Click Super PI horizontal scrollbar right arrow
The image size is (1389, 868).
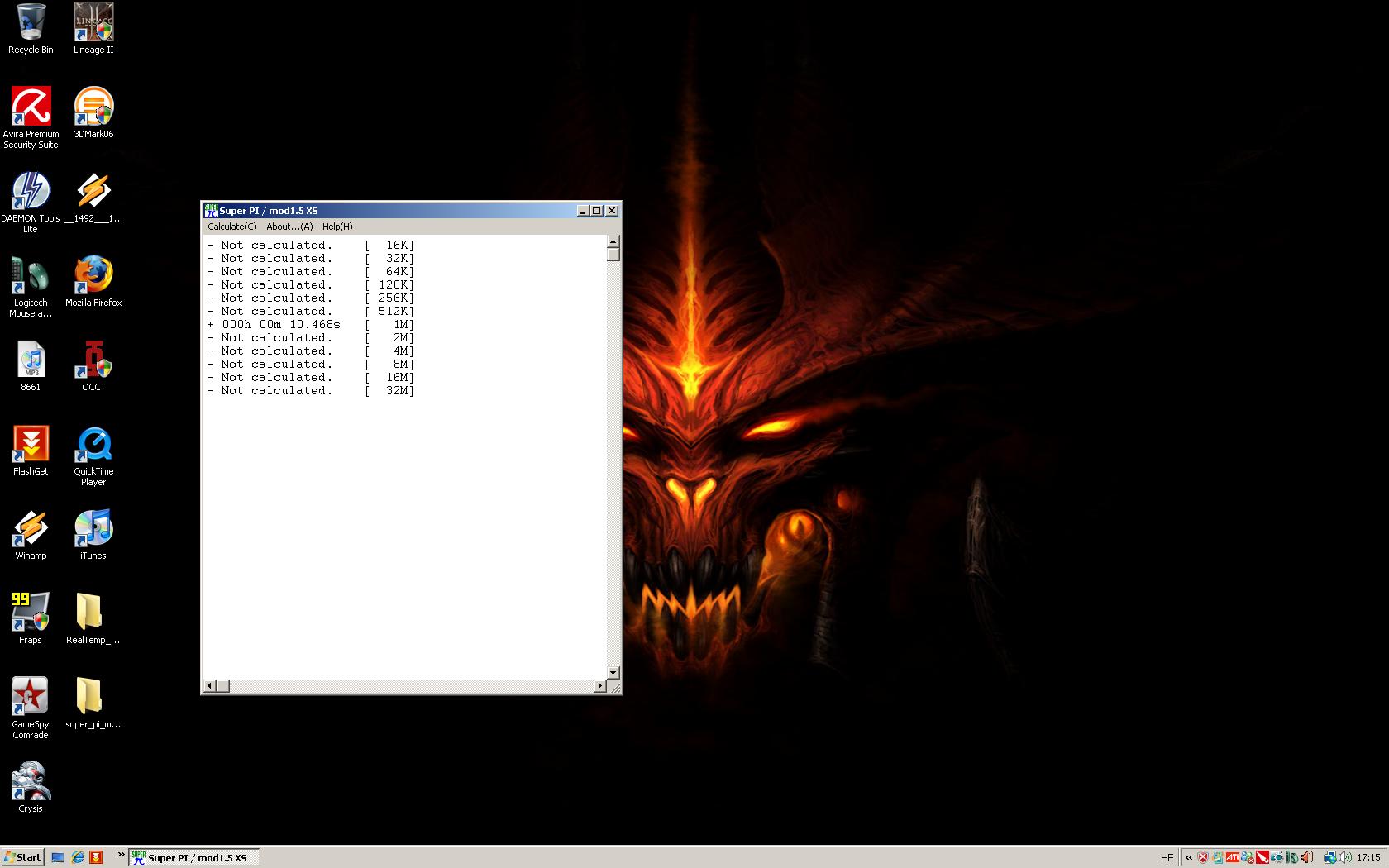pyautogui.click(x=600, y=685)
